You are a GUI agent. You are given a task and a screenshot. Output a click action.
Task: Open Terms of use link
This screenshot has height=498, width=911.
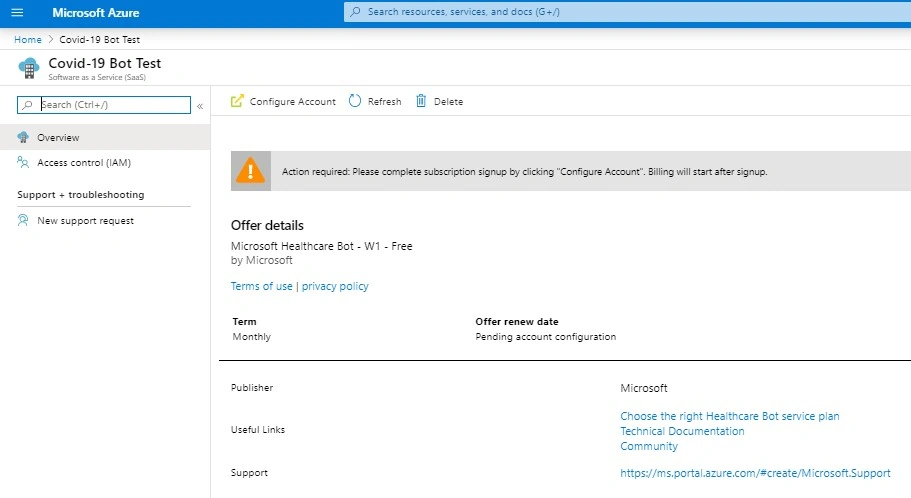pyautogui.click(x=261, y=286)
